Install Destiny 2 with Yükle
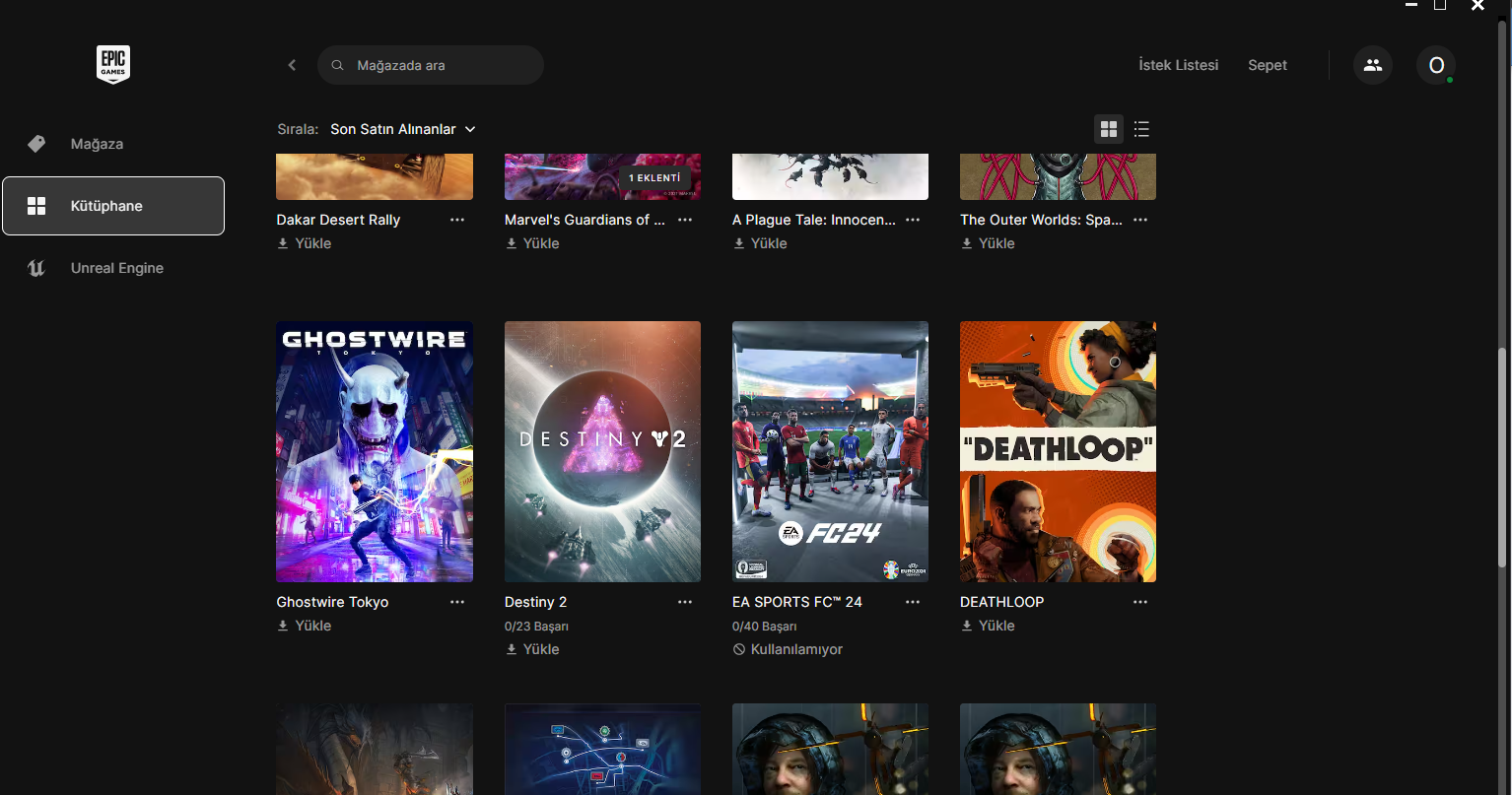Screen dimensions: 1512x795 [531, 649]
